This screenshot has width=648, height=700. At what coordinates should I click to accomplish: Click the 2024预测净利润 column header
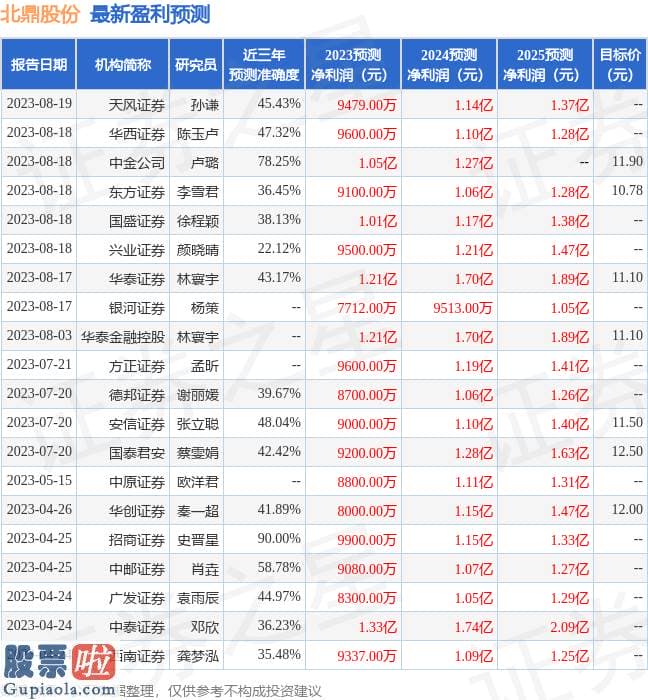point(449,65)
